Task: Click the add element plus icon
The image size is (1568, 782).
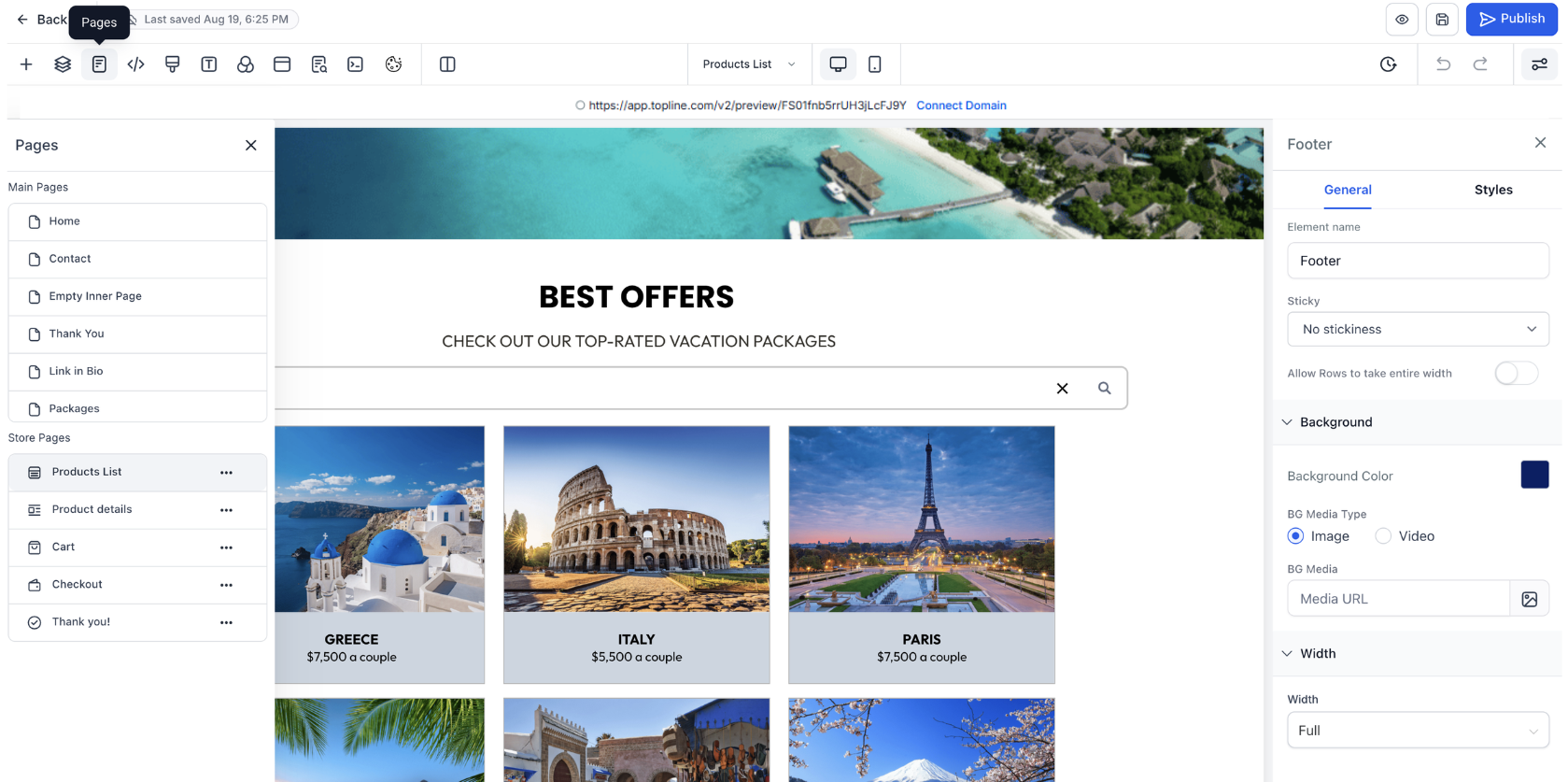Action: pyautogui.click(x=26, y=64)
